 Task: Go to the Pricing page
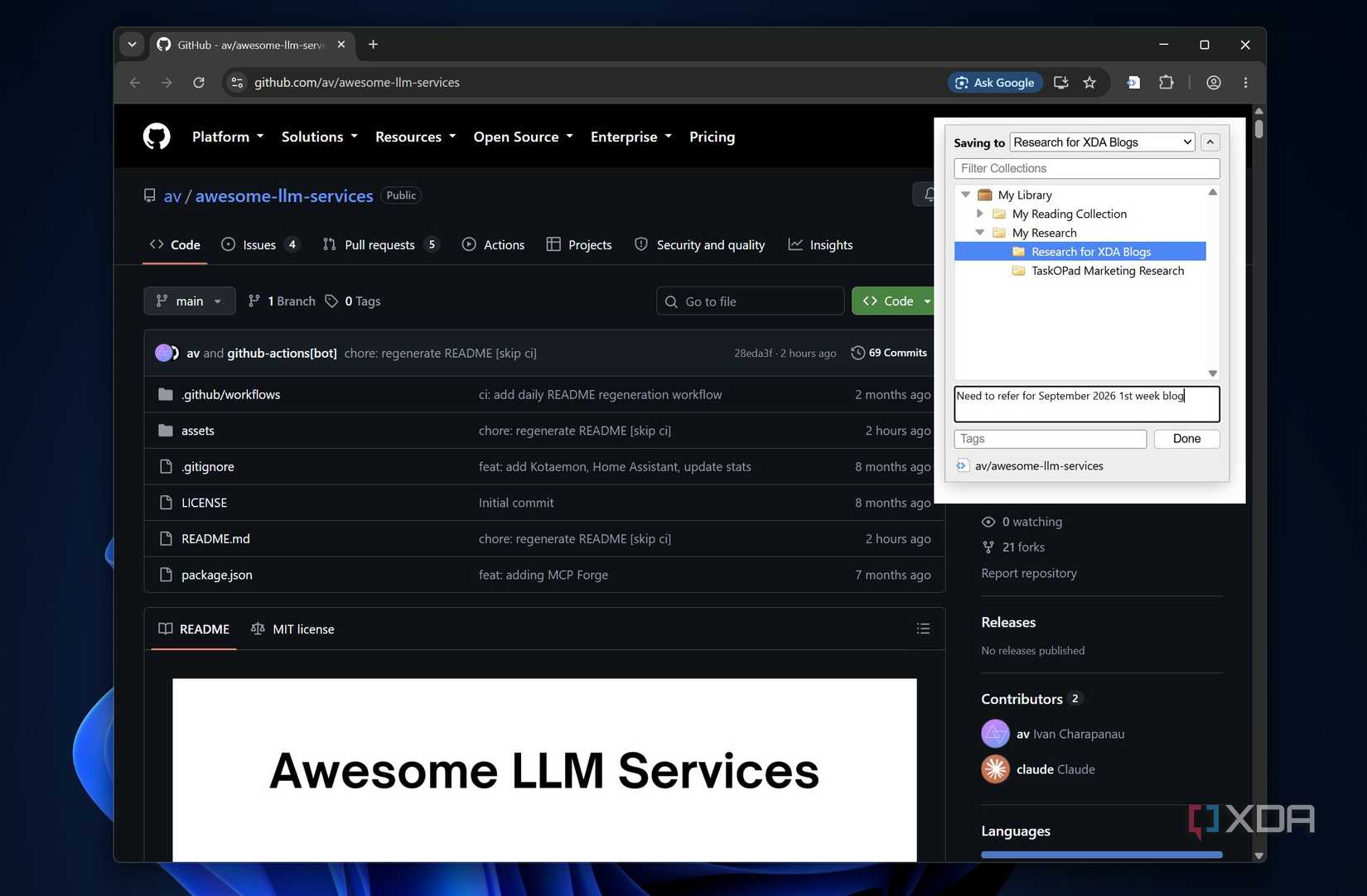tap(712, 137)
